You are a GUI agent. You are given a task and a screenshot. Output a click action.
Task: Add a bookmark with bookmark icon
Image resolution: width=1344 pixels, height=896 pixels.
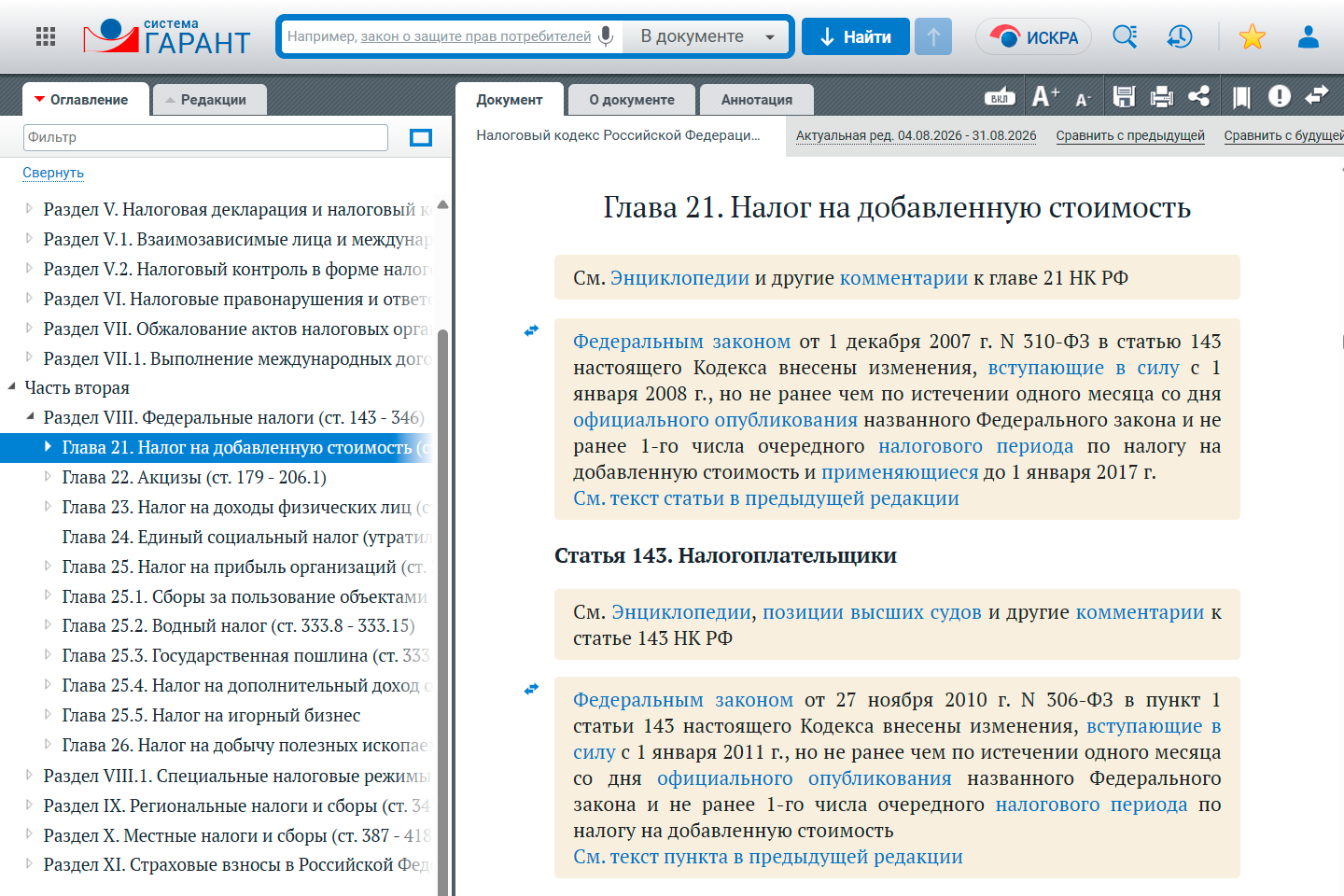(1241, 97)
